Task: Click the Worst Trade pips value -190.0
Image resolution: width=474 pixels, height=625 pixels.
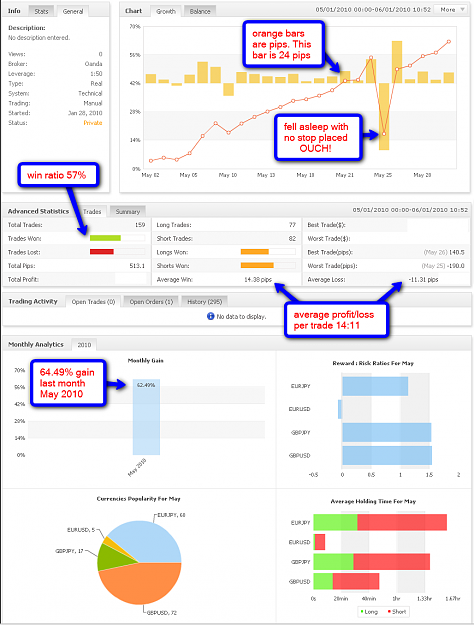Action: click(x=455, y=265)
